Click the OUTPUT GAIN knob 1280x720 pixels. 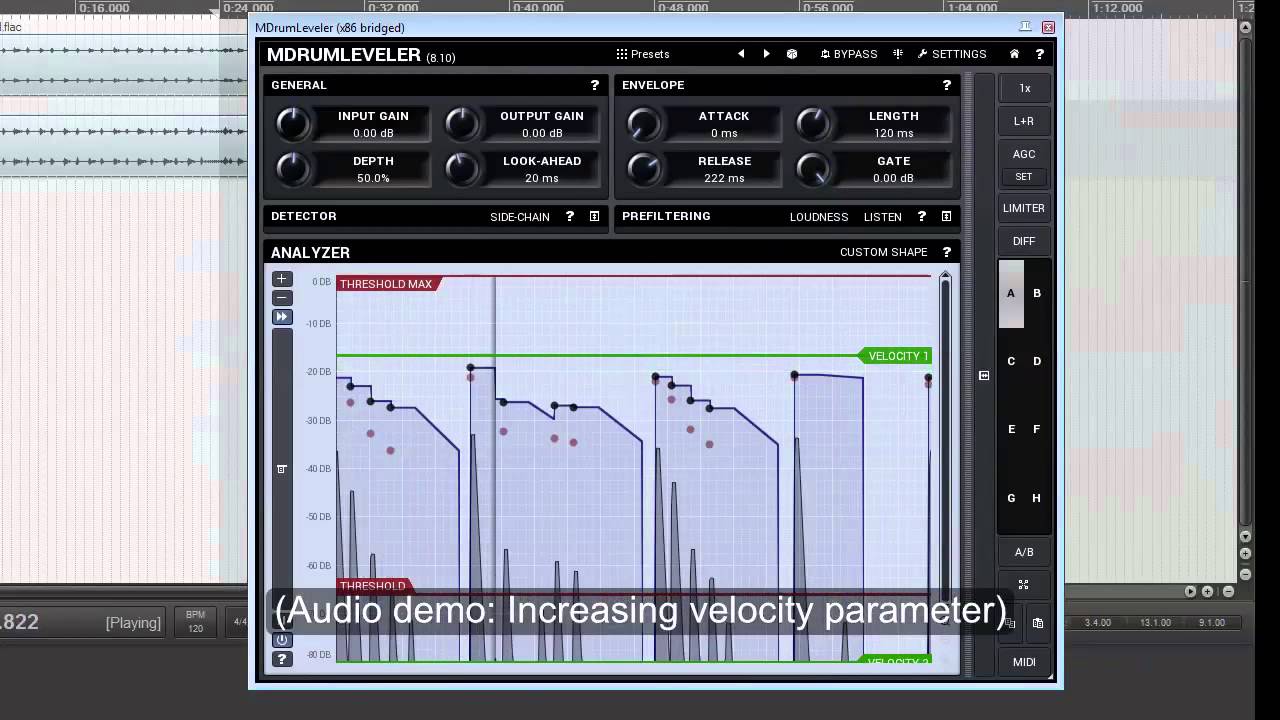[462, 124]
